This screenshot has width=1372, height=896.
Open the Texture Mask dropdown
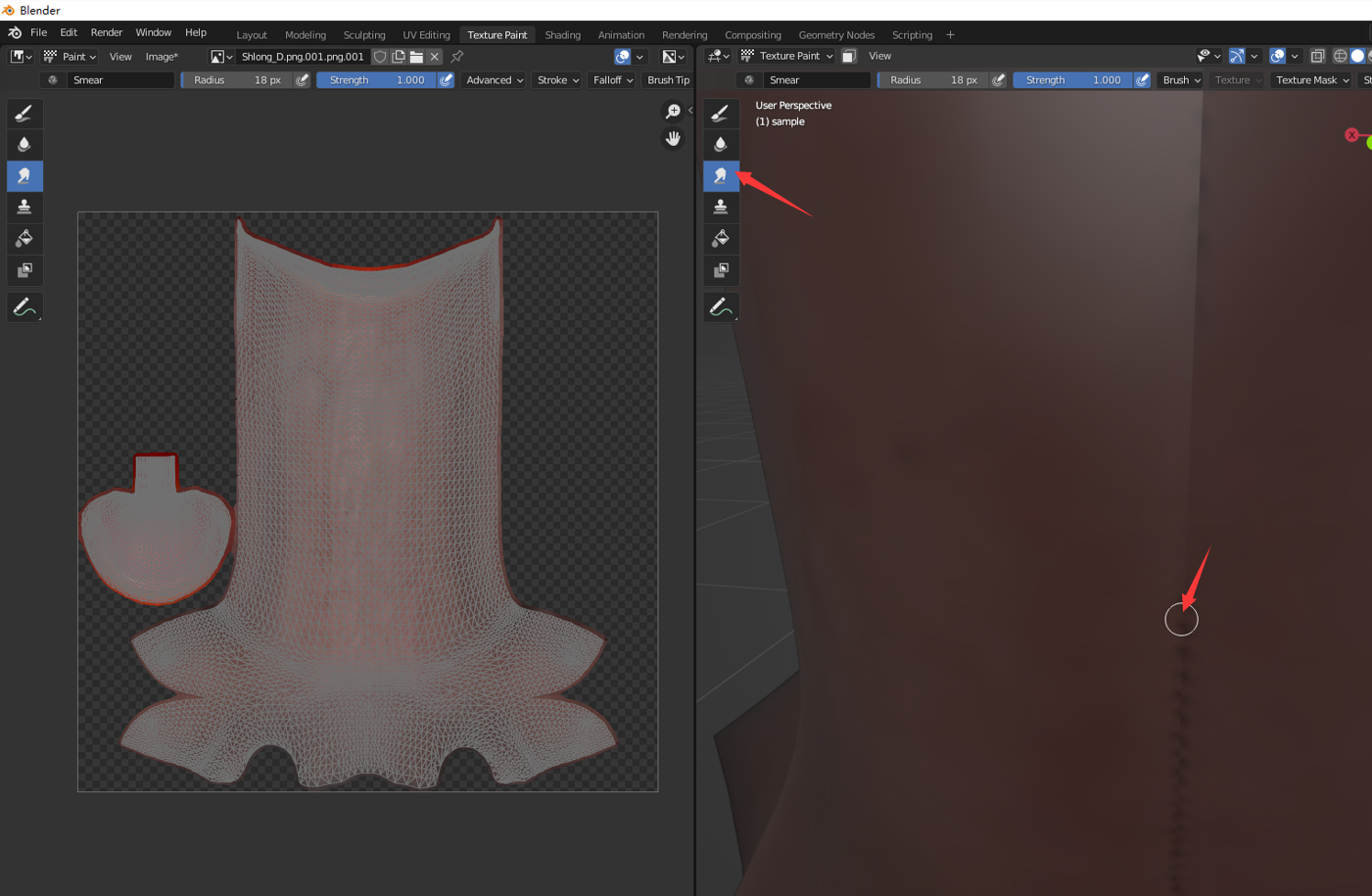(1312, 80)
